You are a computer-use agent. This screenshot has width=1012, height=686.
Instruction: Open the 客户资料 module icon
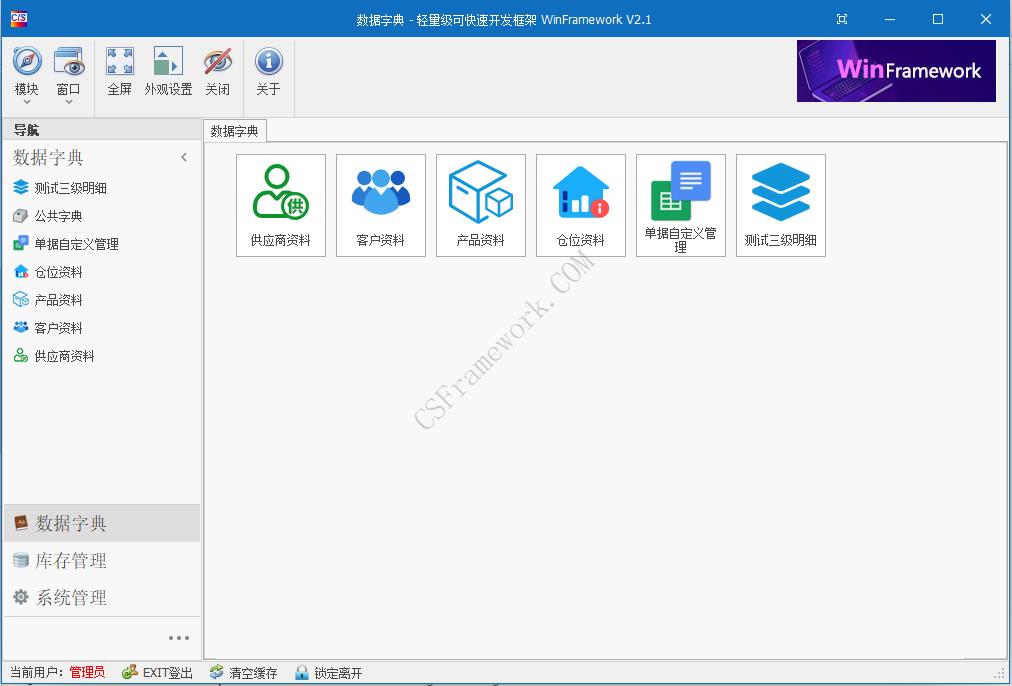pos(380,205)
